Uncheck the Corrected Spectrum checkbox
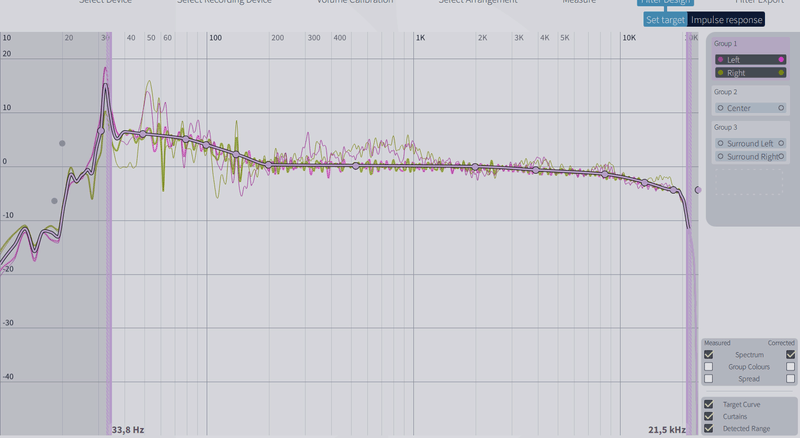The image size is (800, 438). (790, 354)
